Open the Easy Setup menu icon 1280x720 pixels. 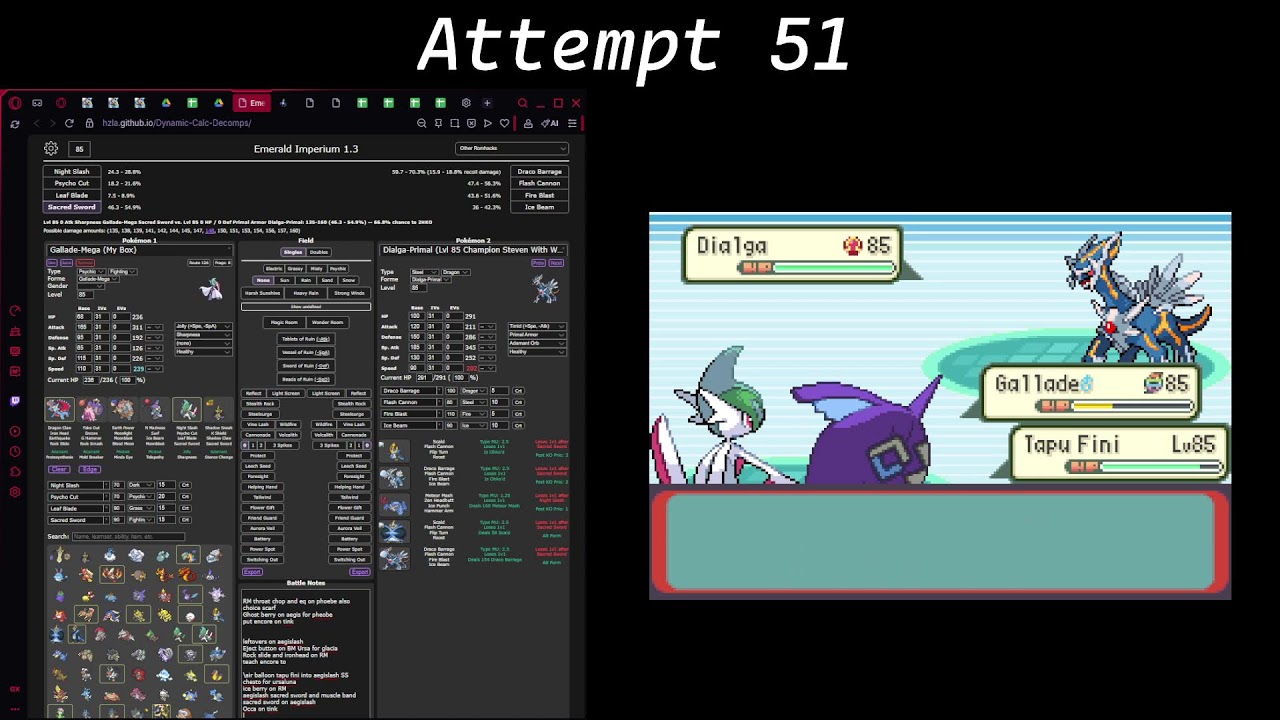[x=572, y=123]
